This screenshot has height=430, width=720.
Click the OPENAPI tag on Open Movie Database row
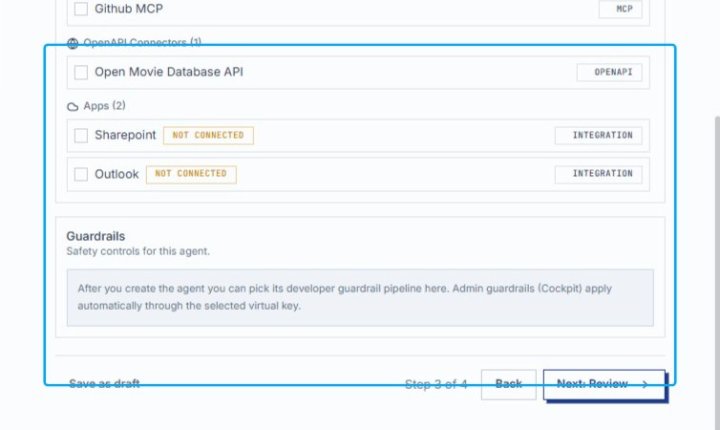[609, 72]
